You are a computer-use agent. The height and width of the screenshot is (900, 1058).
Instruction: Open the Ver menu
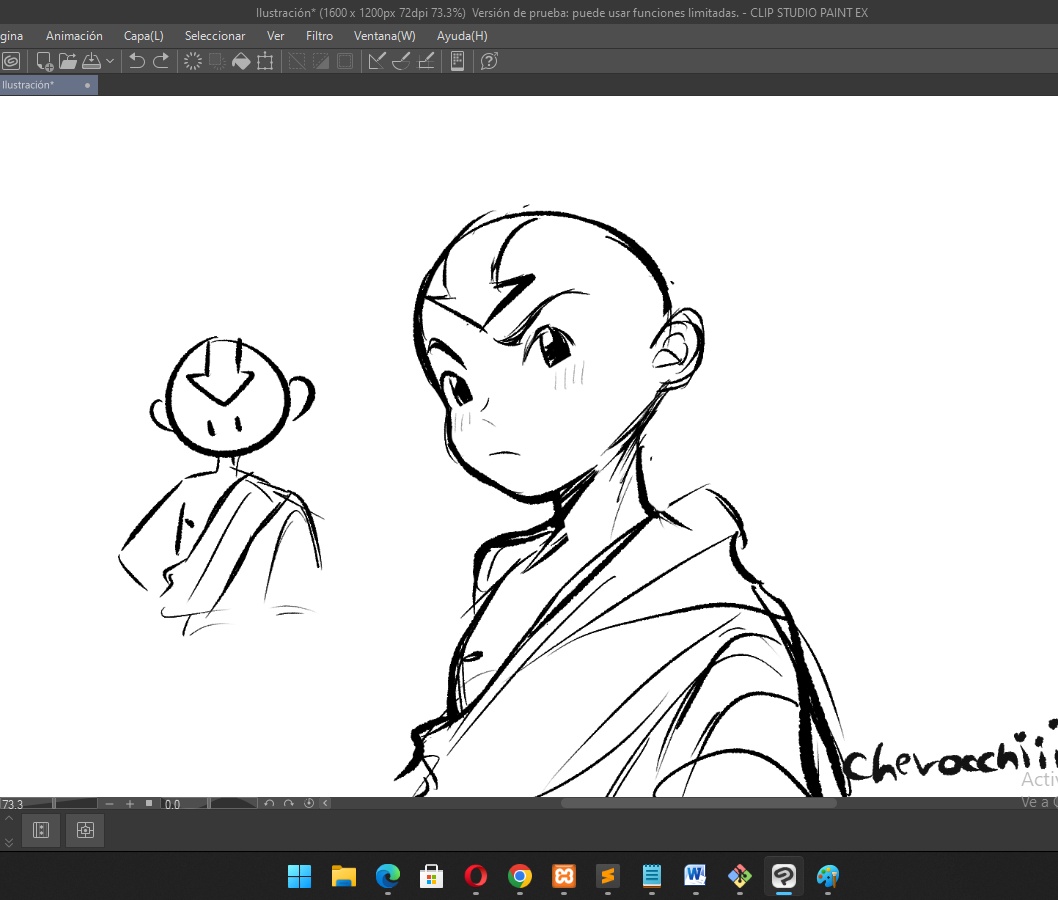(275, 36)
